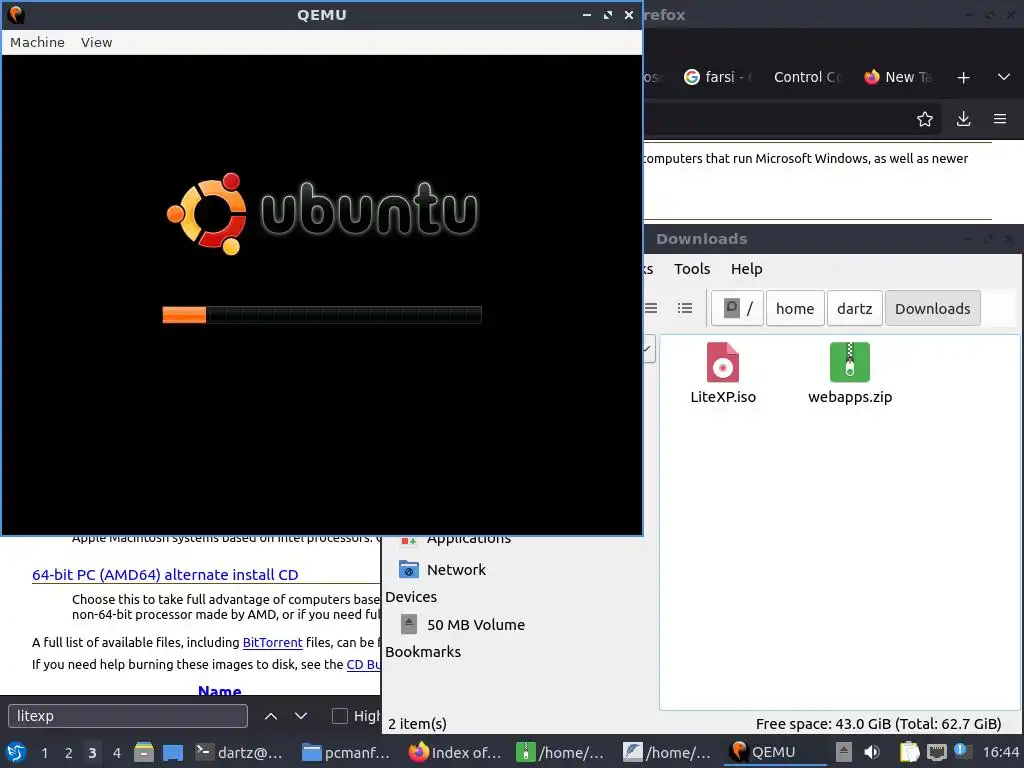Screen dimensions: 1024x768
Task: Switch to the farsi Google tab in Firefox
Action: click(x=718, y=77)
